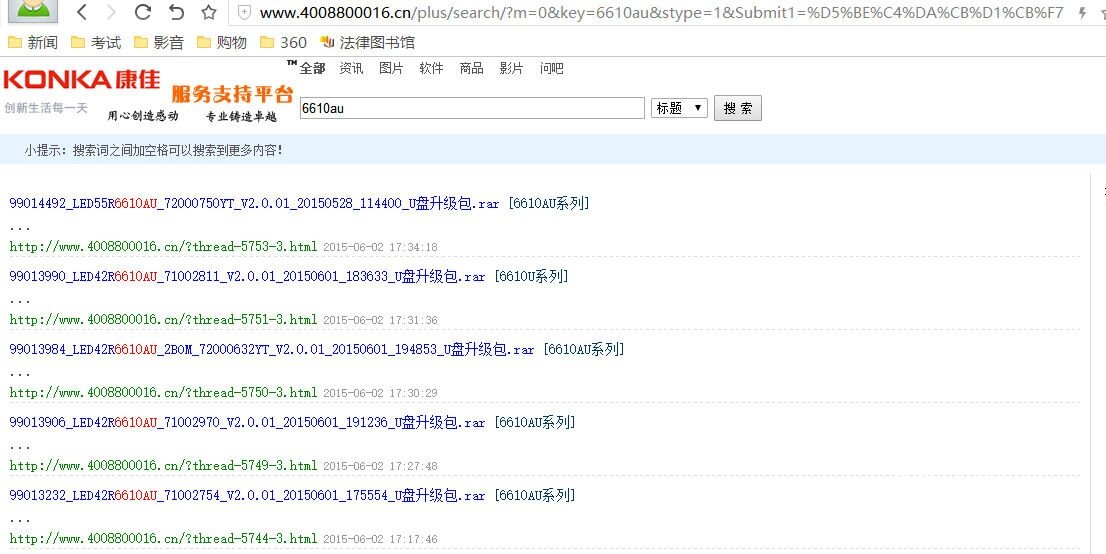Viewport: 1106px width, 554px height.
Task: Click the 服务支持平台 banner title
Action: [232, 94]
